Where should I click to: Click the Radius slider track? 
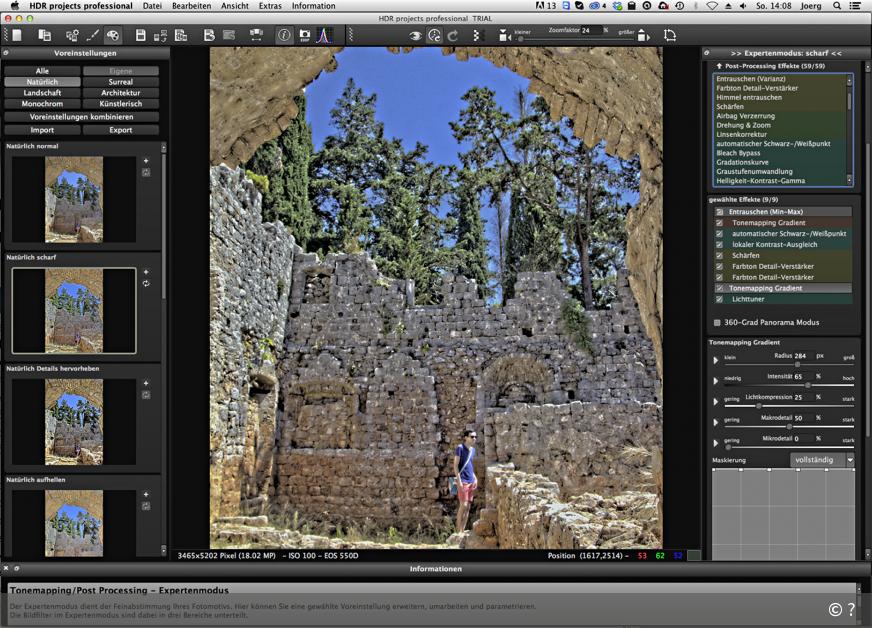[789, 364]
